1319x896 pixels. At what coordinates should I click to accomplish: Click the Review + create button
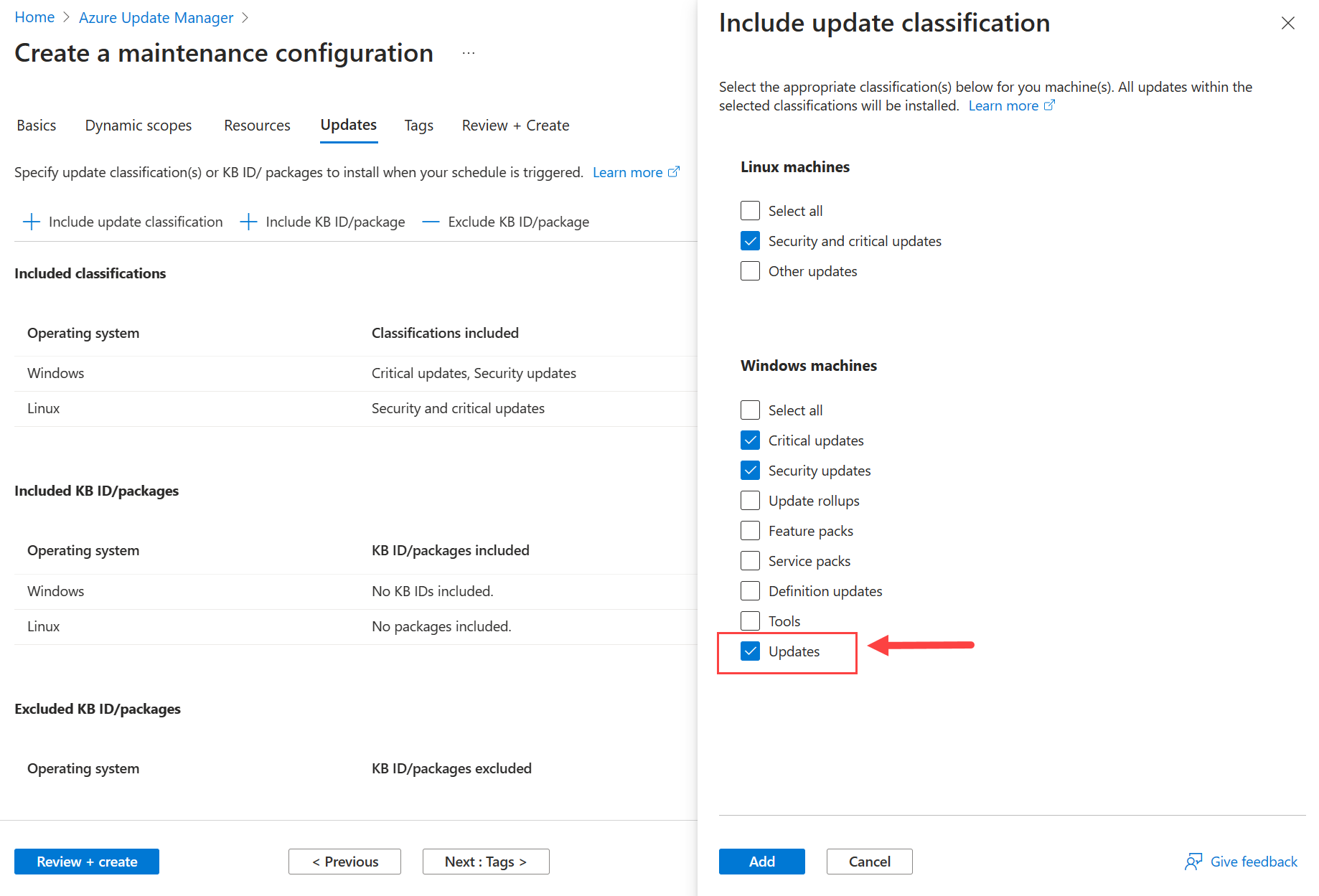[86, 861]
